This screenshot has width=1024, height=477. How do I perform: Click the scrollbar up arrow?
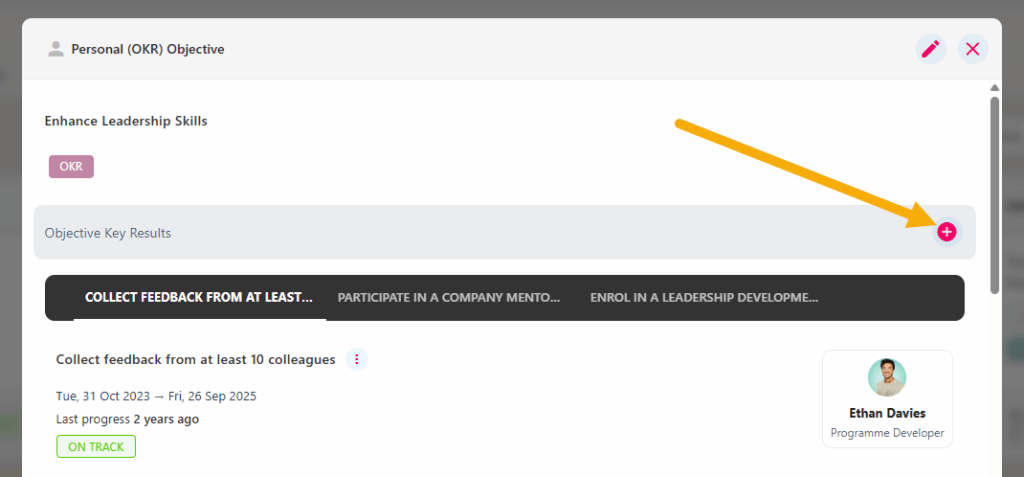994,88
